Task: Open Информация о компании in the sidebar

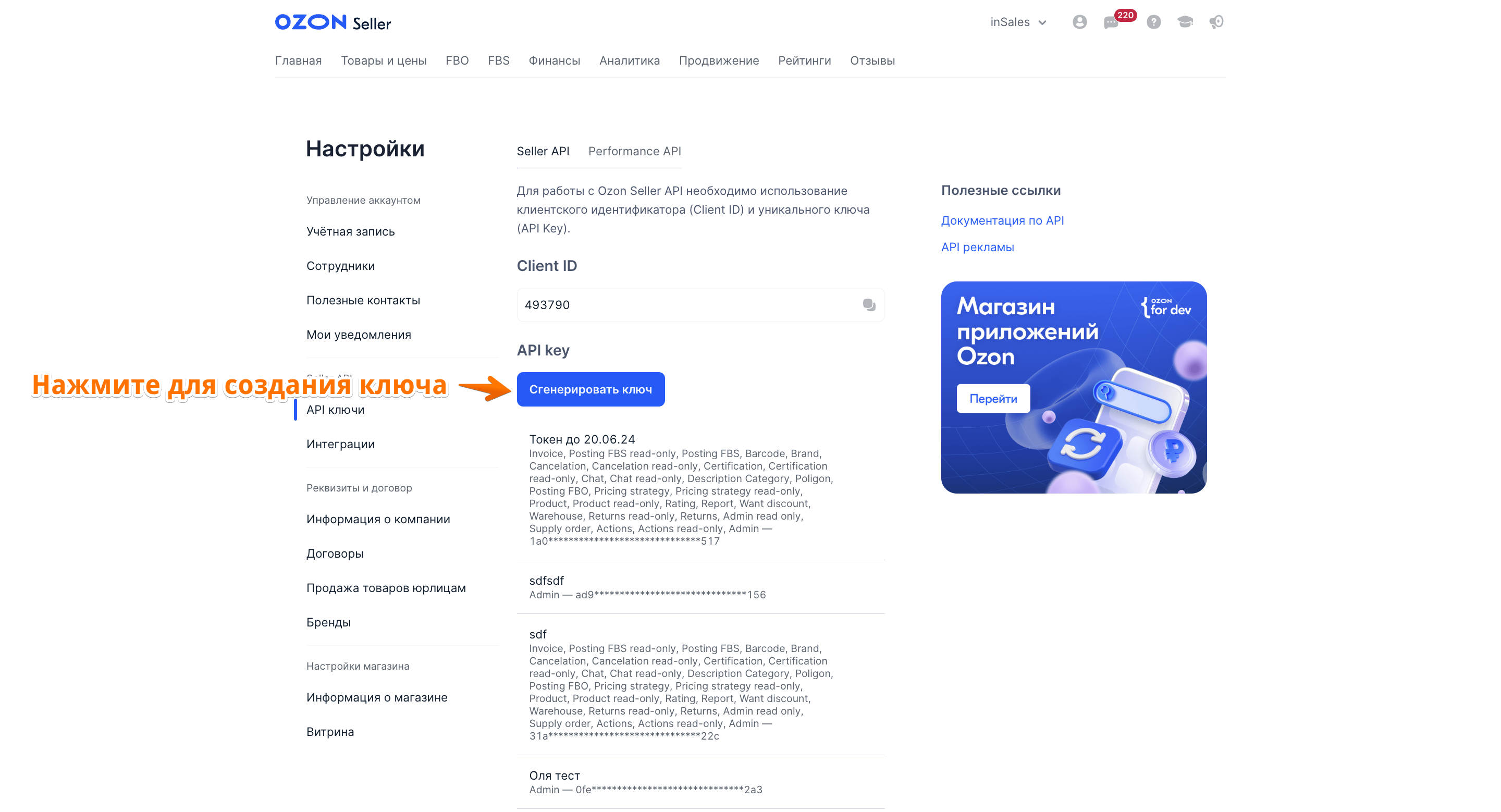Action: click(x=378, y=520)
